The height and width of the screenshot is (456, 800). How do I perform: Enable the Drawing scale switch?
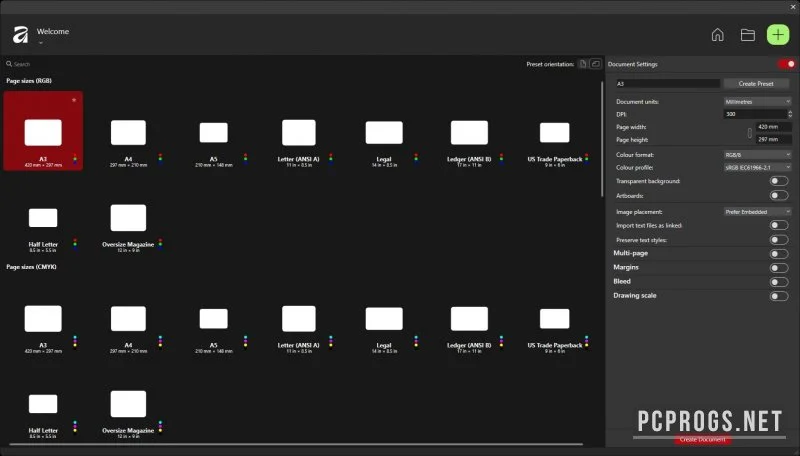pyautogui.click(x=779, y=296)
